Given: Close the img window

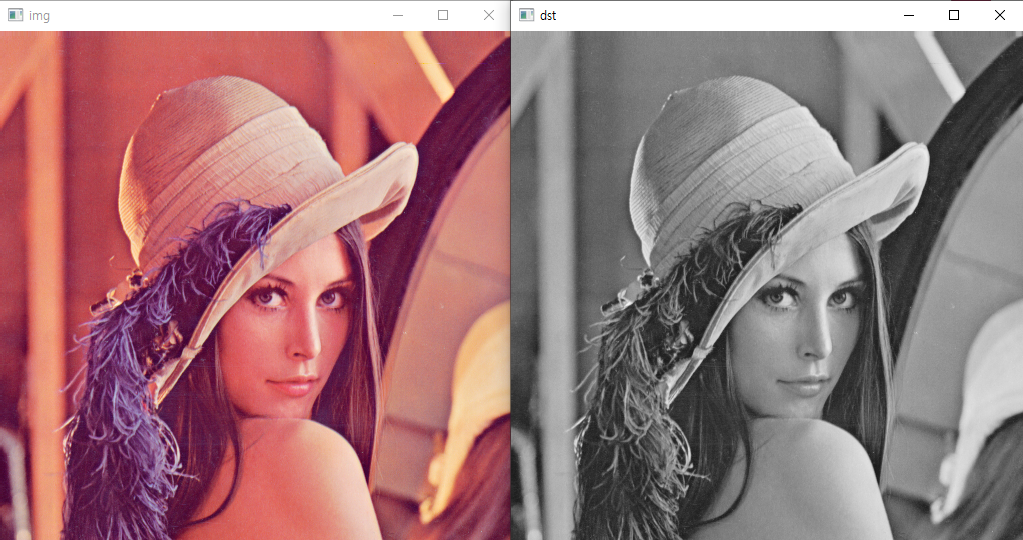Looking at the screenshot, I should 489,15.
